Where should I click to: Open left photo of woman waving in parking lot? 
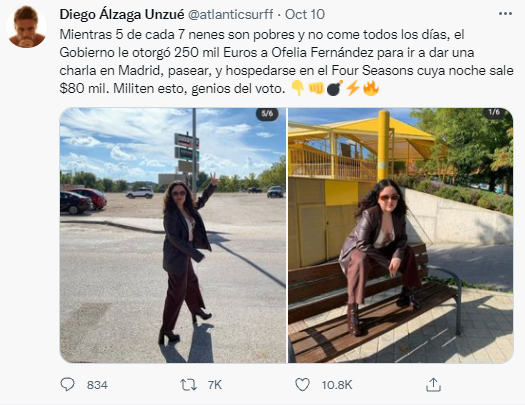pos(173,235)
